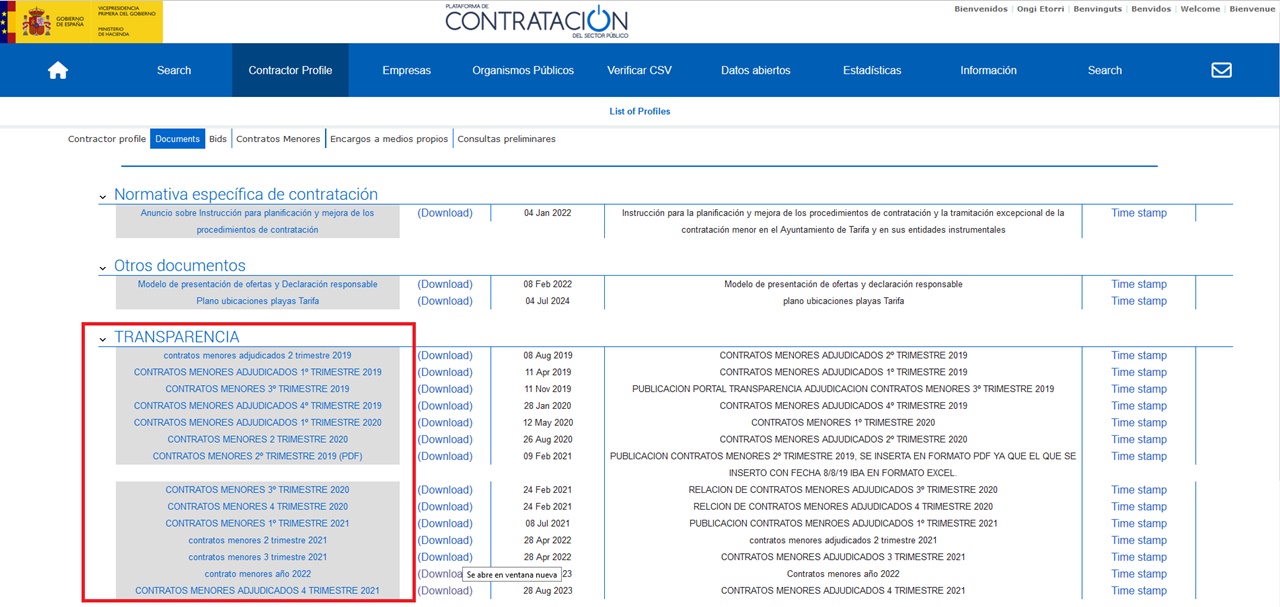The width and height of the screenshot is (1280, 607).
Task: Open contratos menores 3 trimestre 2021
Action: click(x=257, y=557)
